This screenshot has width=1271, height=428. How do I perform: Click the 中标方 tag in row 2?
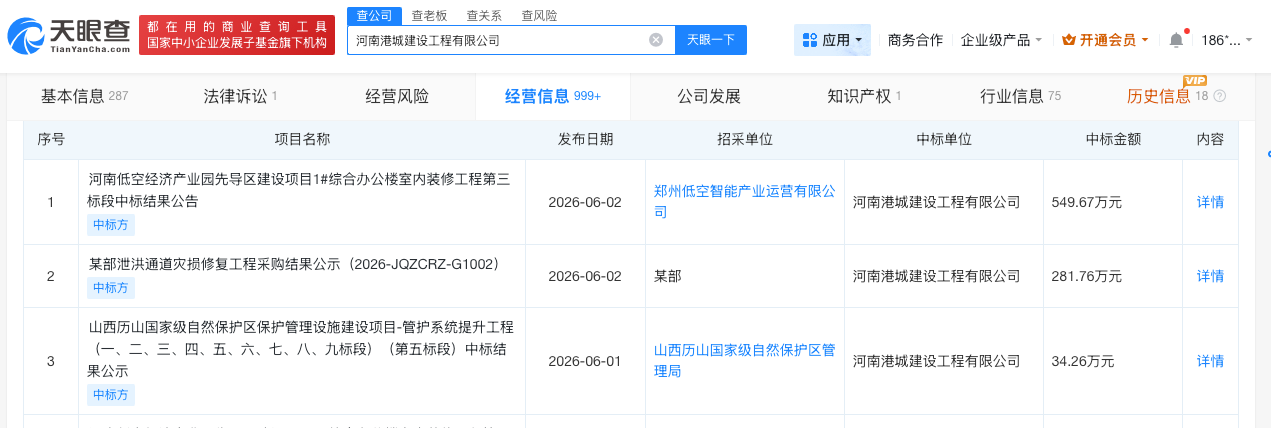coord(111,288)
